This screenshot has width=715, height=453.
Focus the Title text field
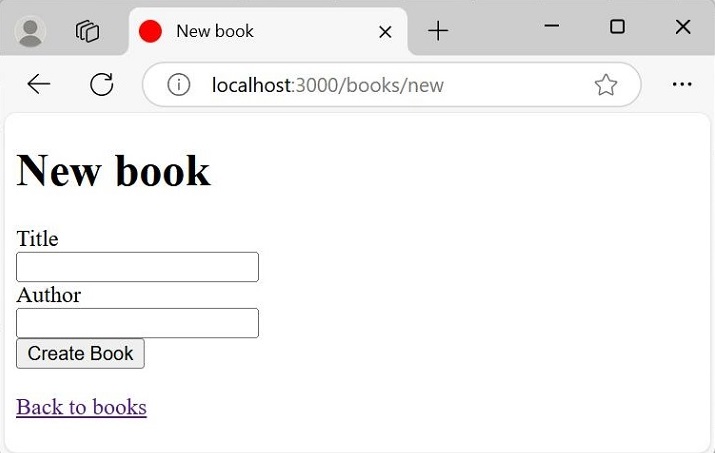point(138,267)
